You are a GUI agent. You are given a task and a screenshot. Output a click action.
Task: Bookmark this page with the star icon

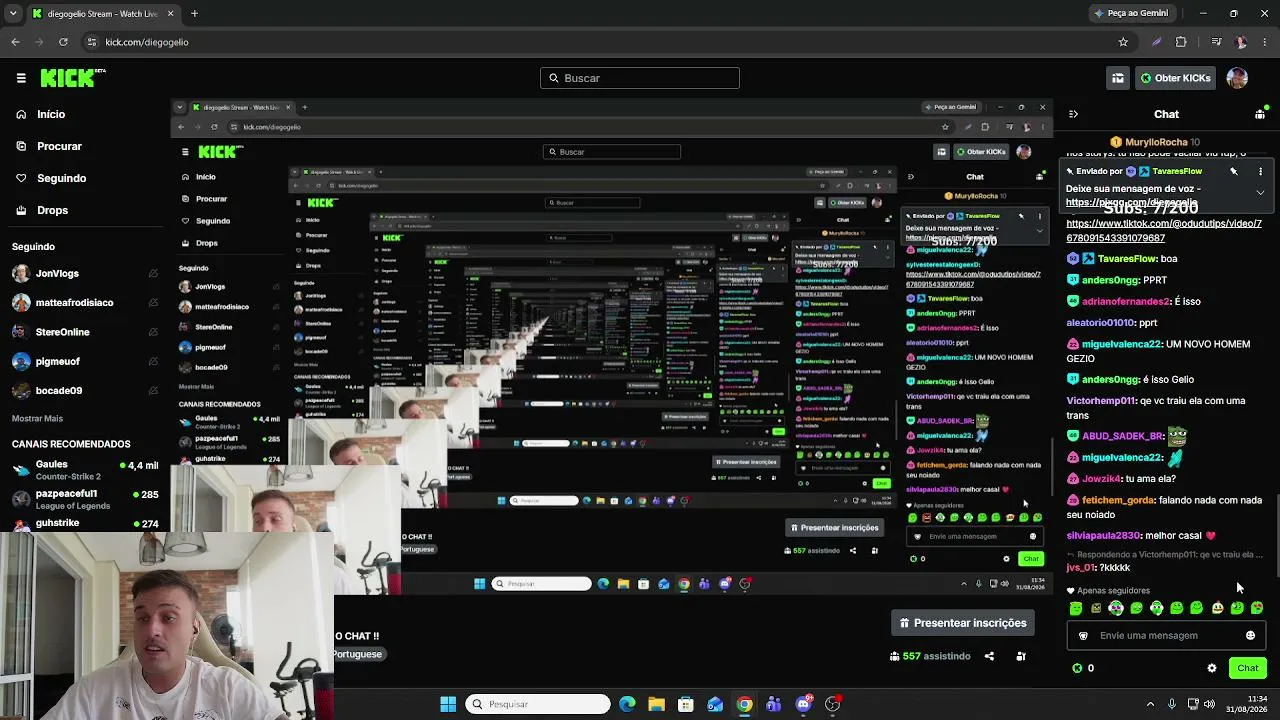click(x=1123, y=42)
